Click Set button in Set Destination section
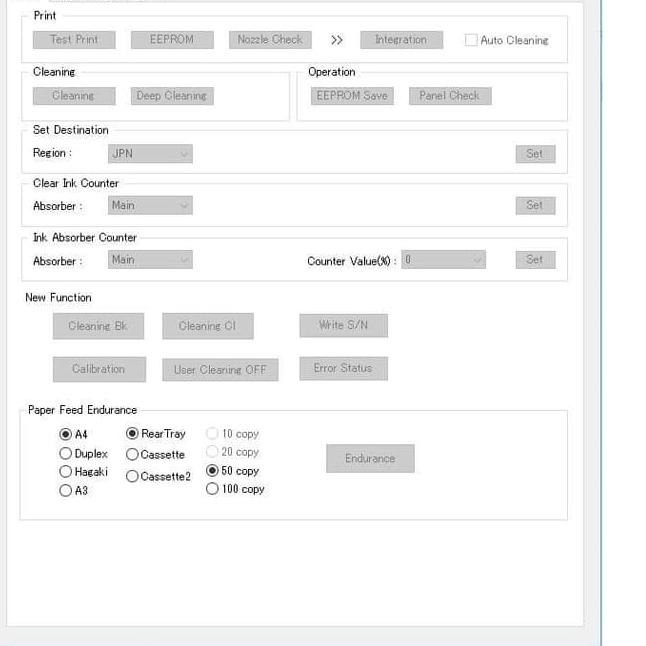 tap(534, 154)
